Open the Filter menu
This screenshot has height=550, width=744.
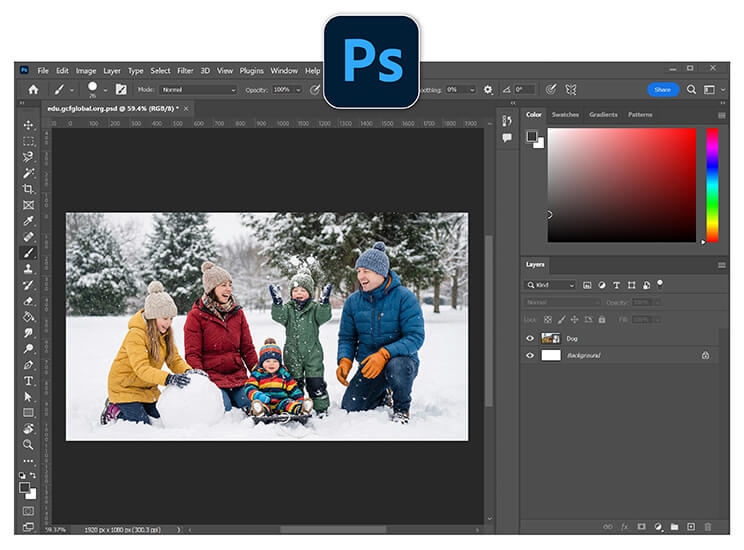pos(185,70)
